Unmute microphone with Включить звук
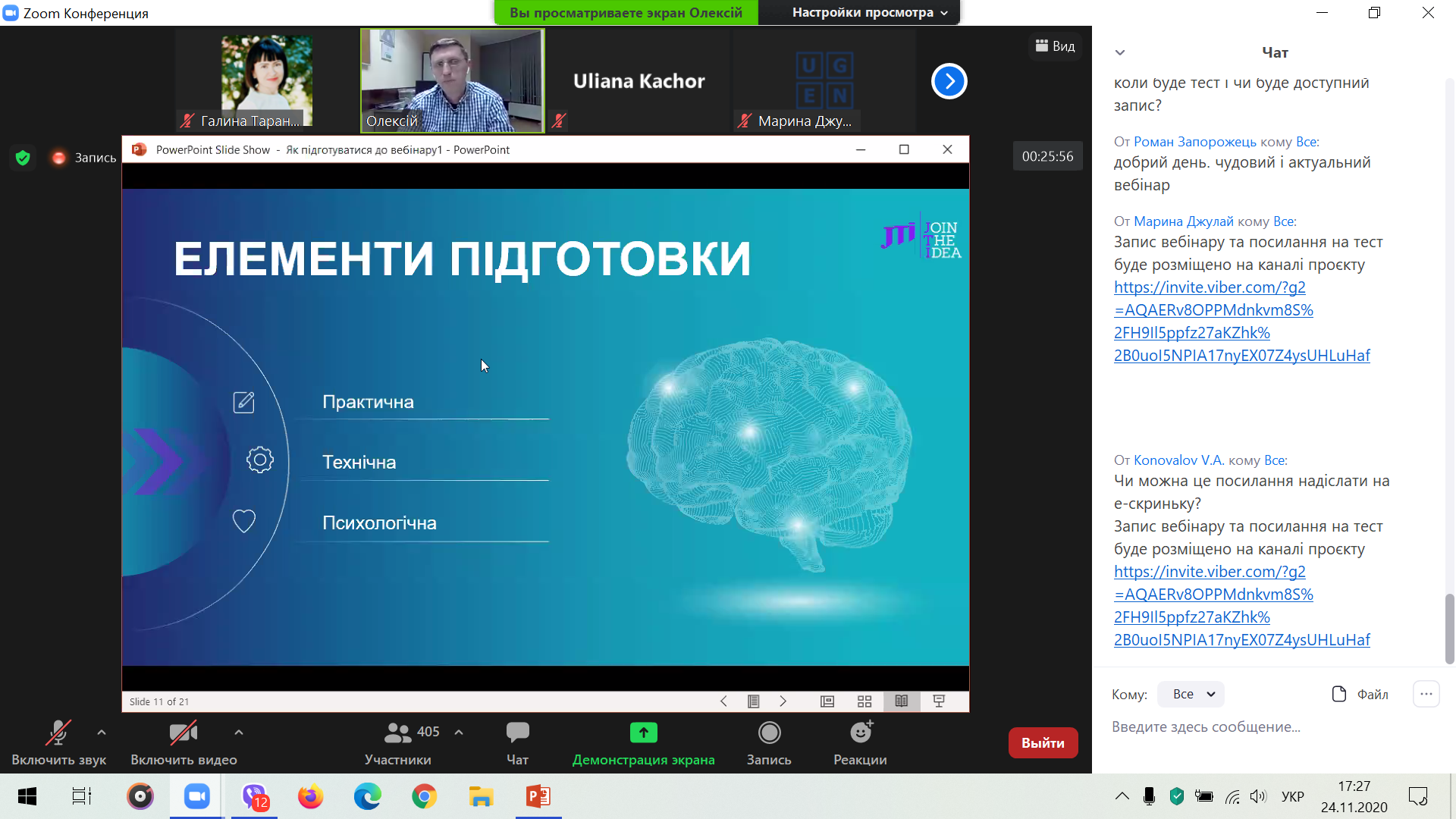1456x819 pixels. click(58, 733)
